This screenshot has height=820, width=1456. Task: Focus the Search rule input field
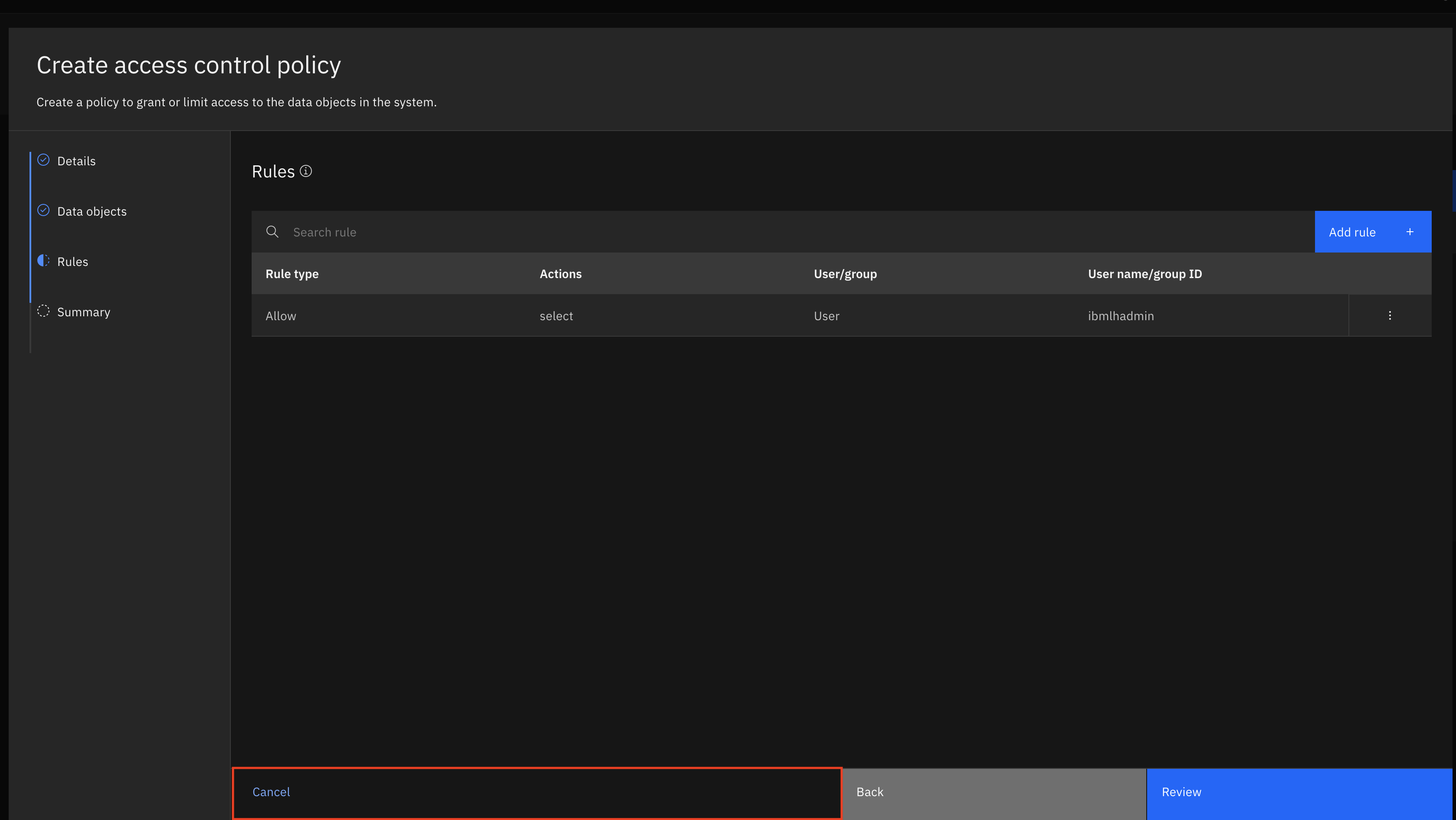point(791,232)
